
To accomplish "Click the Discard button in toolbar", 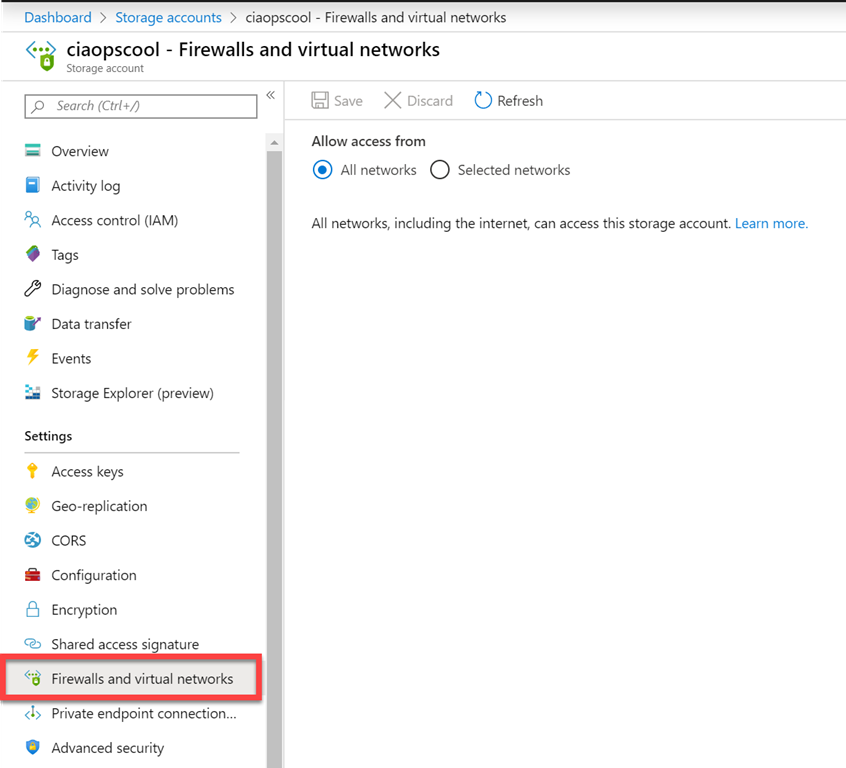I will tap(418, 100).
